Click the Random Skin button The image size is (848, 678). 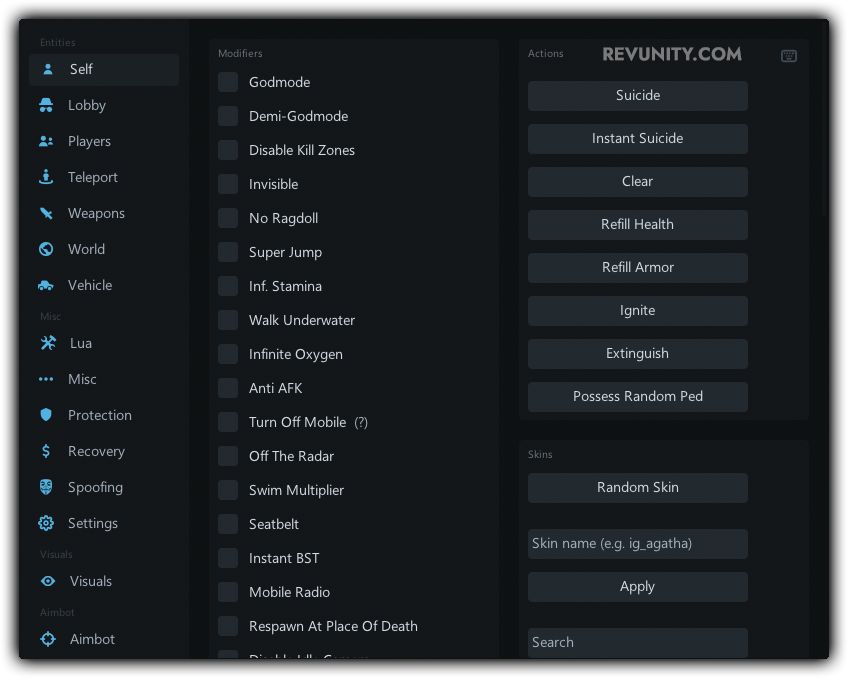click(x=637, y=488)
